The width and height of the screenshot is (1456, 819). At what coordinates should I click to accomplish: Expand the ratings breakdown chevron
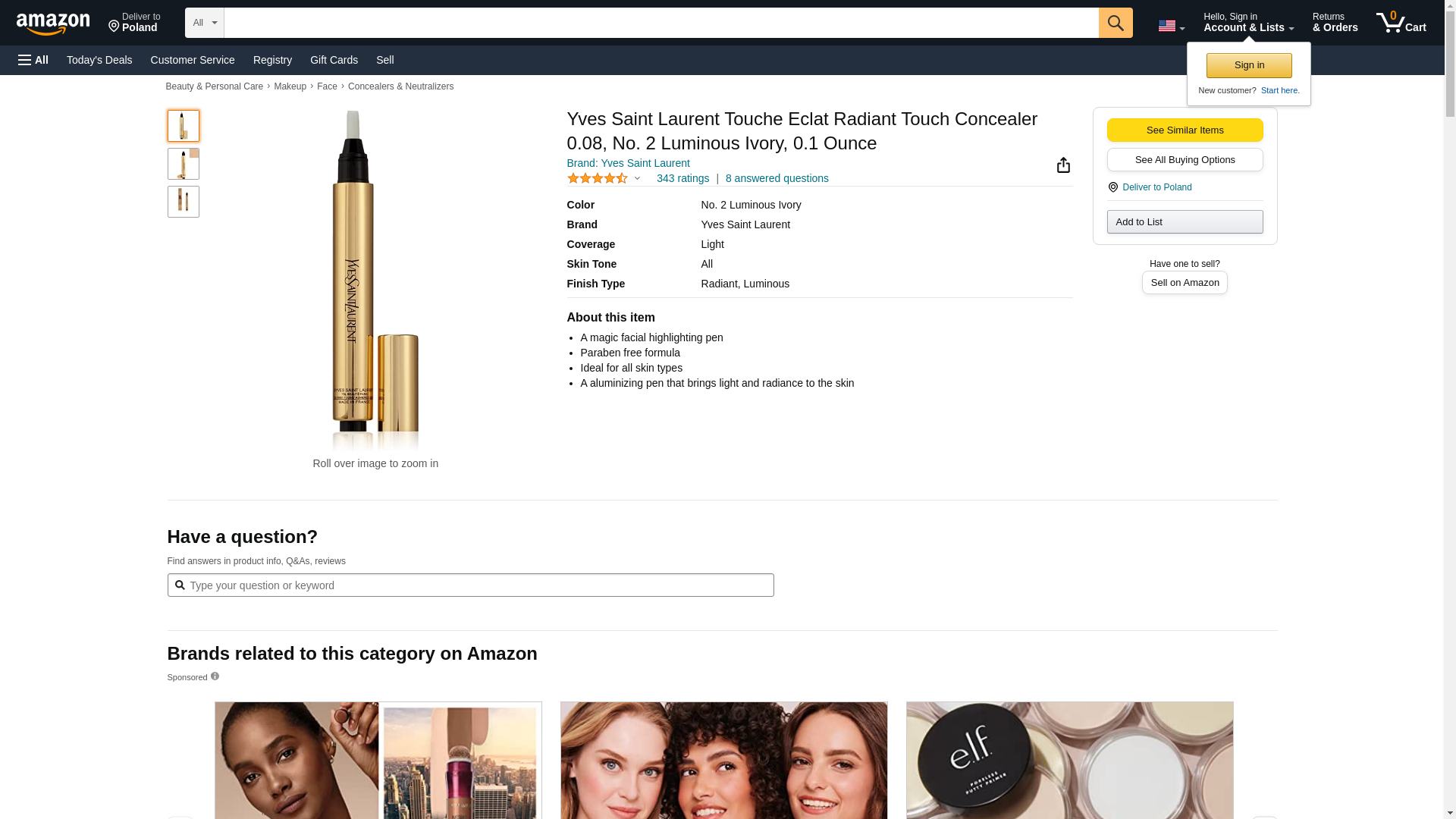637,179
